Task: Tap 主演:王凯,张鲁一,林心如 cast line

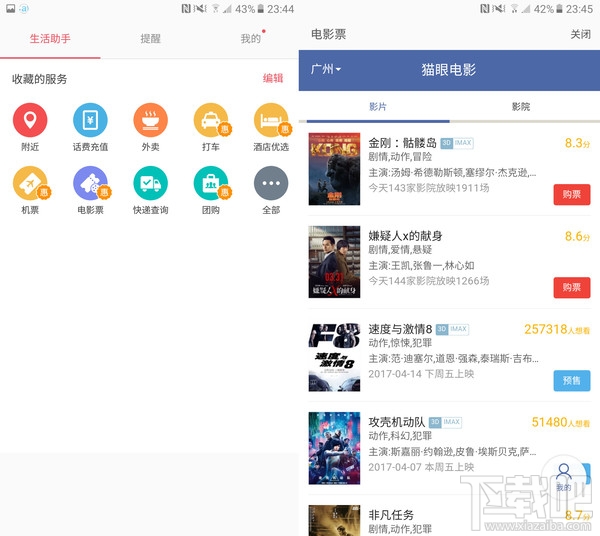Action: (421, 265)
